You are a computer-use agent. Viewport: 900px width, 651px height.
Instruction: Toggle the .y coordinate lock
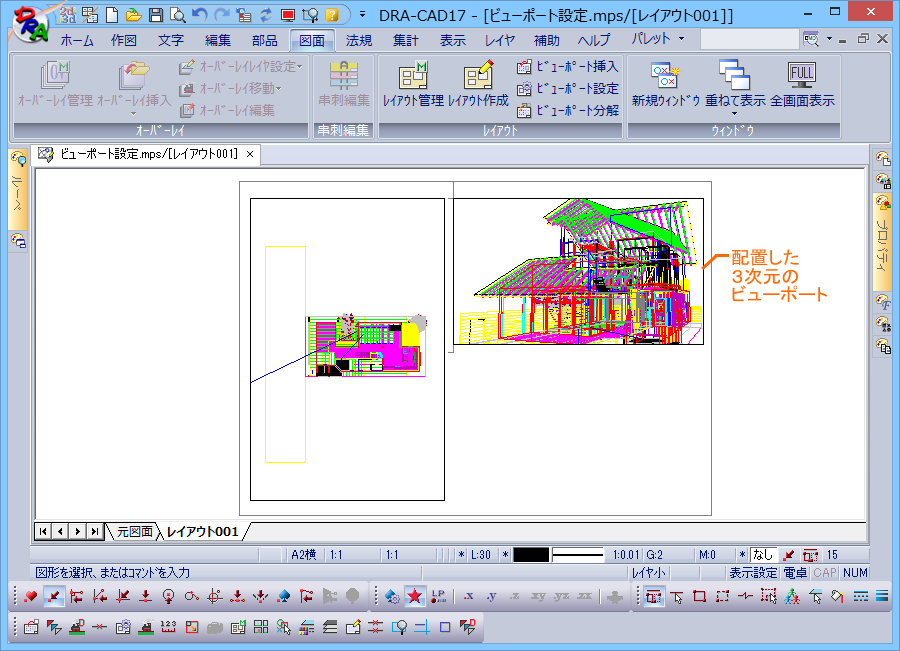pos(491,596)
